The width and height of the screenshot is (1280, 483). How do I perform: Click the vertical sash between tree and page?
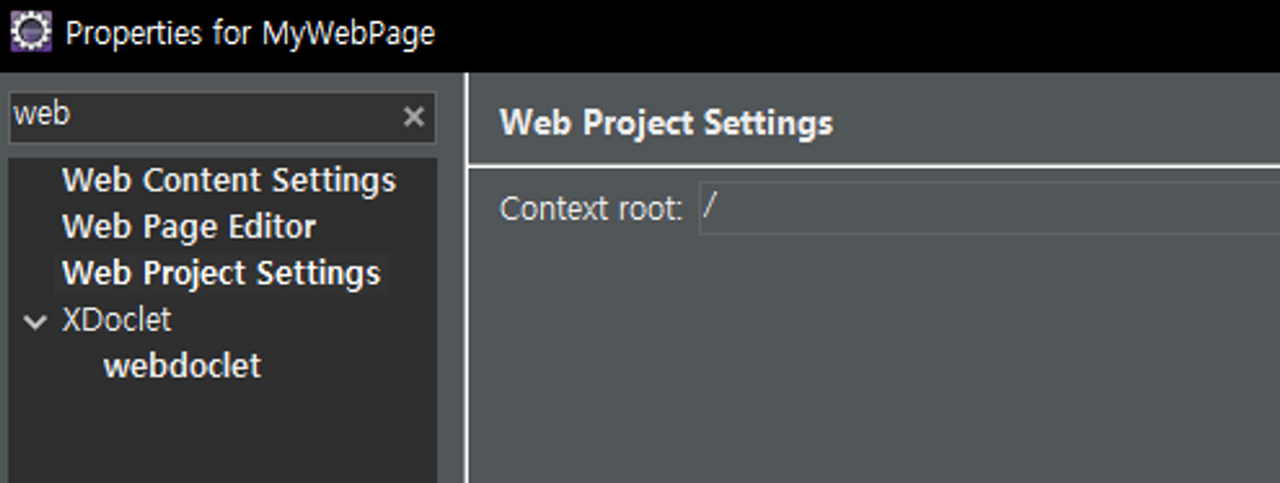466,278
